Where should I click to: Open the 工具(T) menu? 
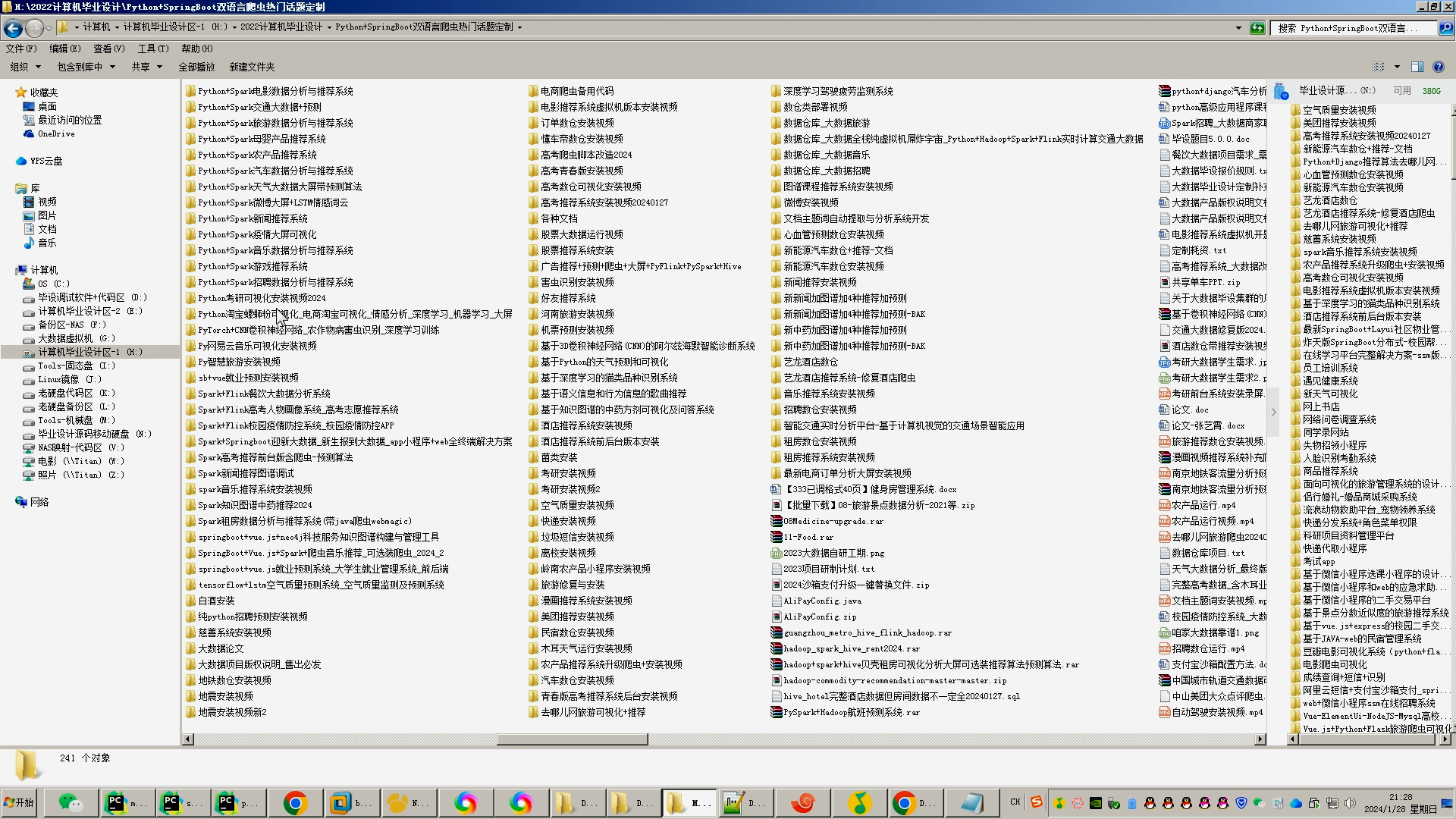coord(152,49)
